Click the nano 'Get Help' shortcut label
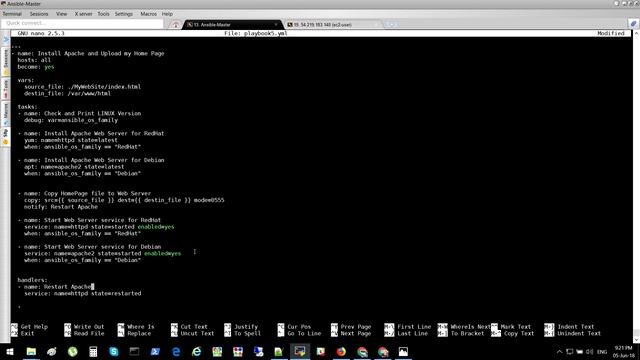The height and width of the screenshot is (360, 640). [x=34, y=327]
